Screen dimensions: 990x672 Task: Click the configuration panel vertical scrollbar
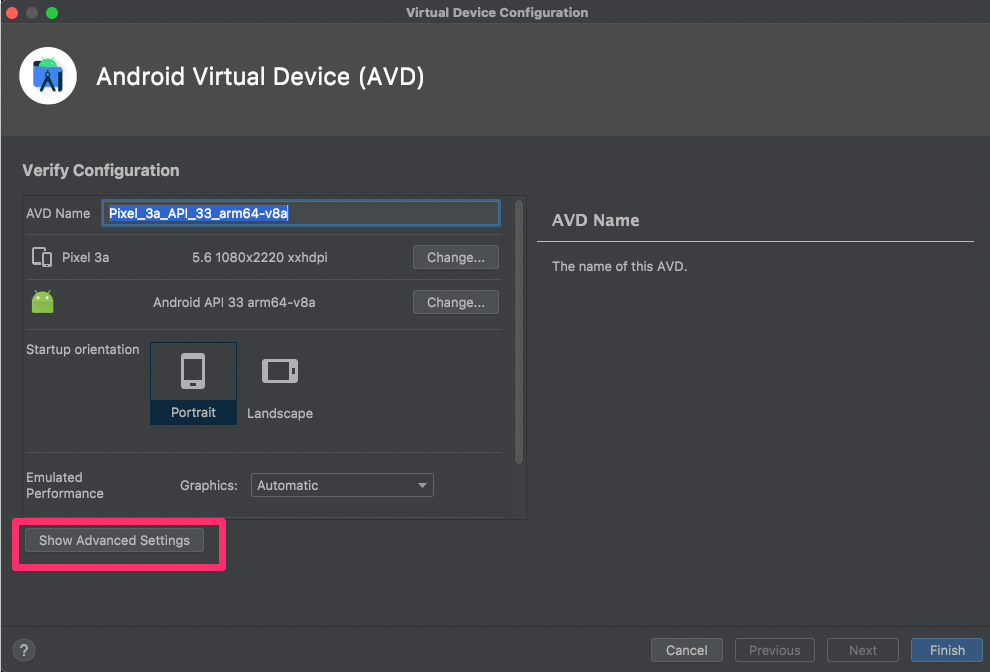[519, 332]
